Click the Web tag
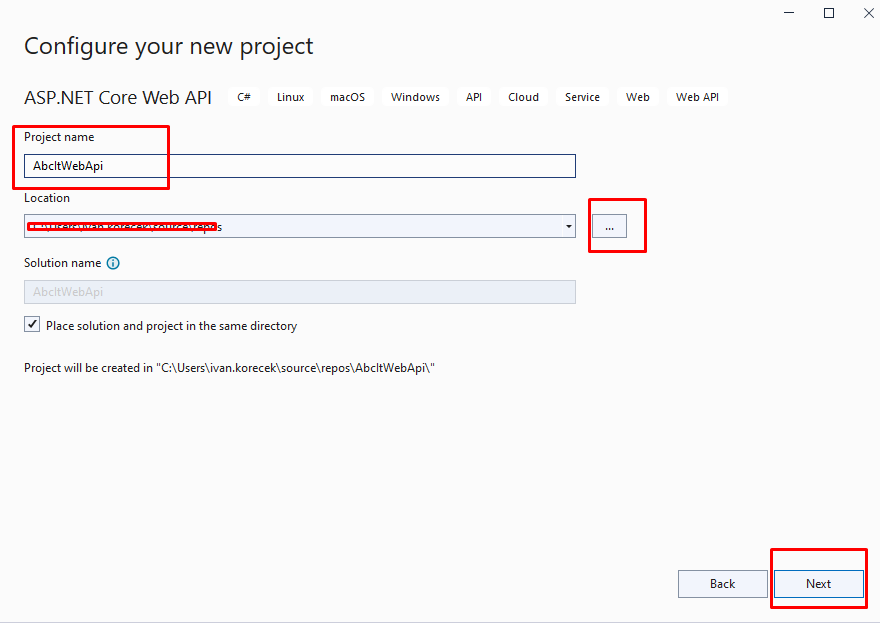Viewport: 880px width, 623px height. pyautogui.click(x=638, y=97)
